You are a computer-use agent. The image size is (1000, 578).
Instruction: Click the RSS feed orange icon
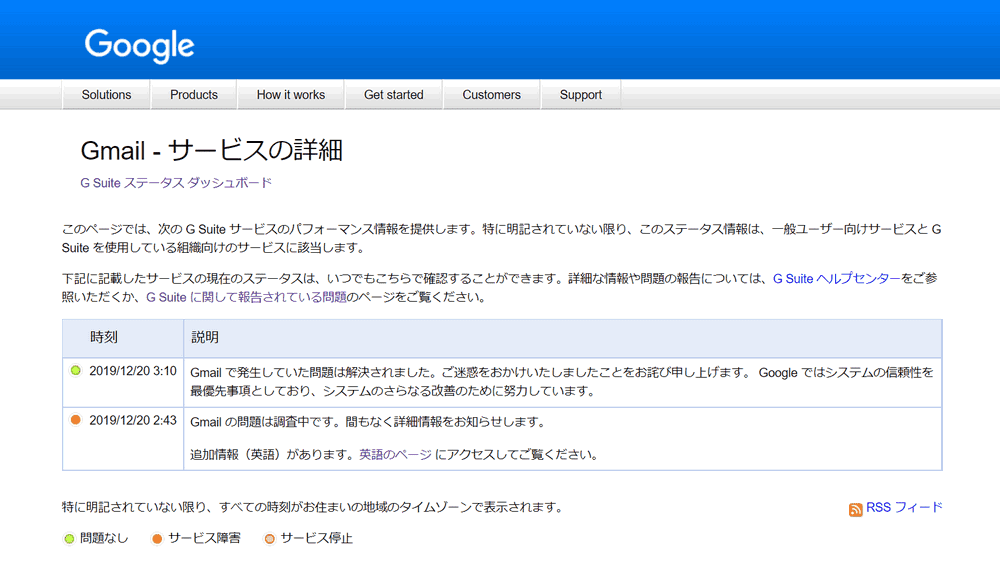coord(855,509)
